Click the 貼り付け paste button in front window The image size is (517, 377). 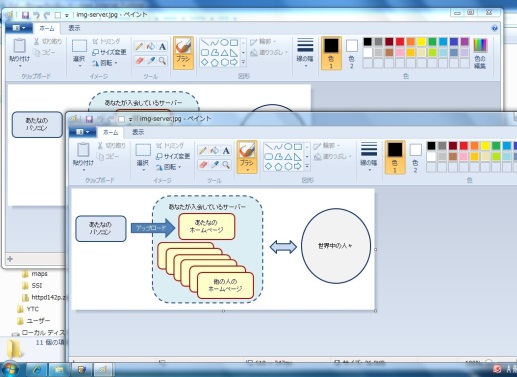click(x=83, y=156)
